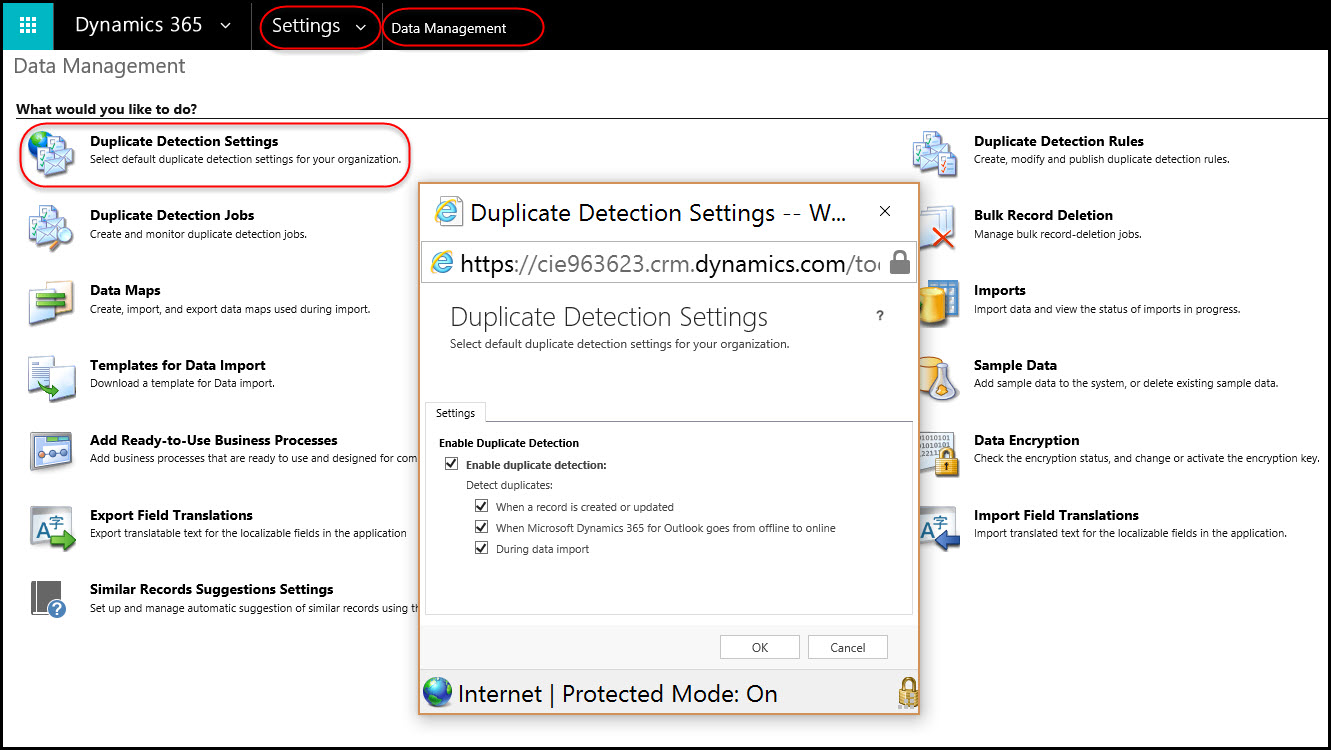The width and height of the screenshot is (1331, 750).
Task: Open Duplicate Detection Rules link
Action: coord(1059,141)
